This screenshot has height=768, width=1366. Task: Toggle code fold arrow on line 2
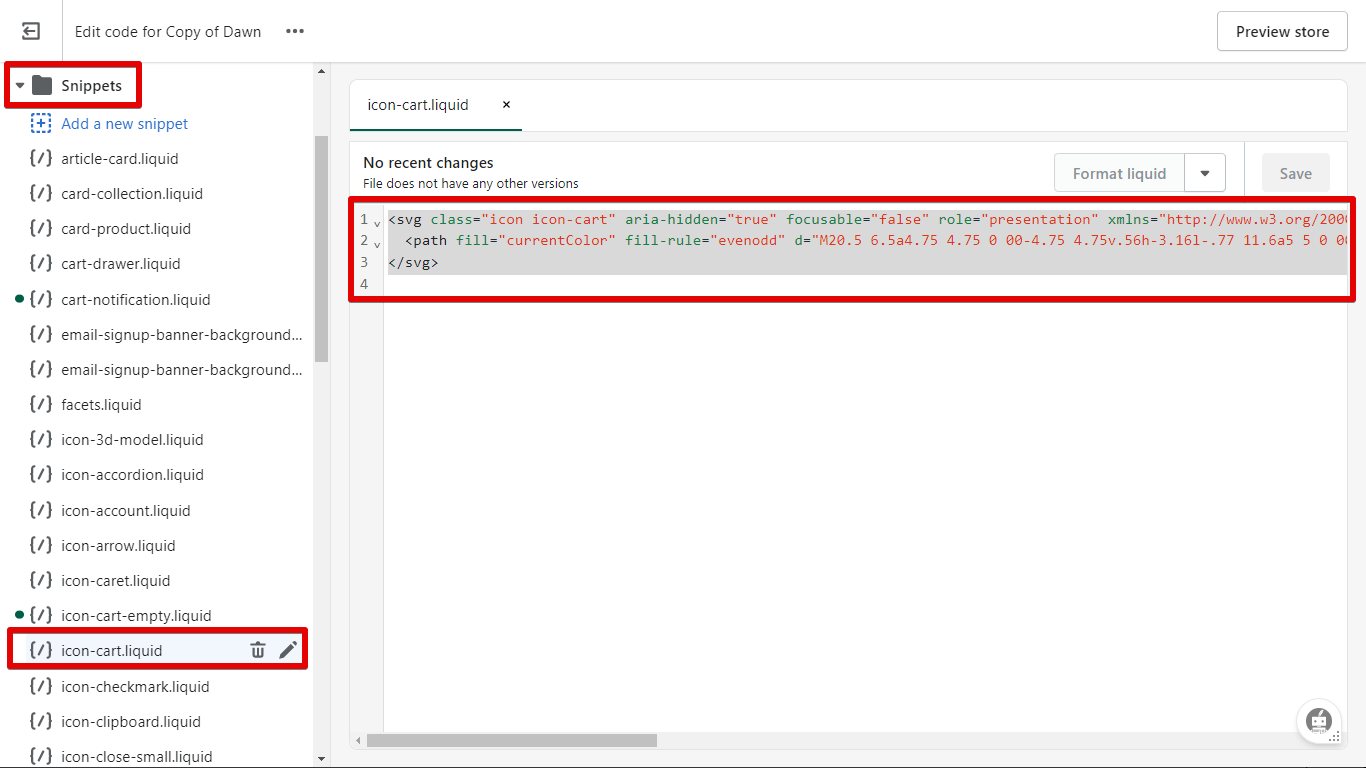377,244
